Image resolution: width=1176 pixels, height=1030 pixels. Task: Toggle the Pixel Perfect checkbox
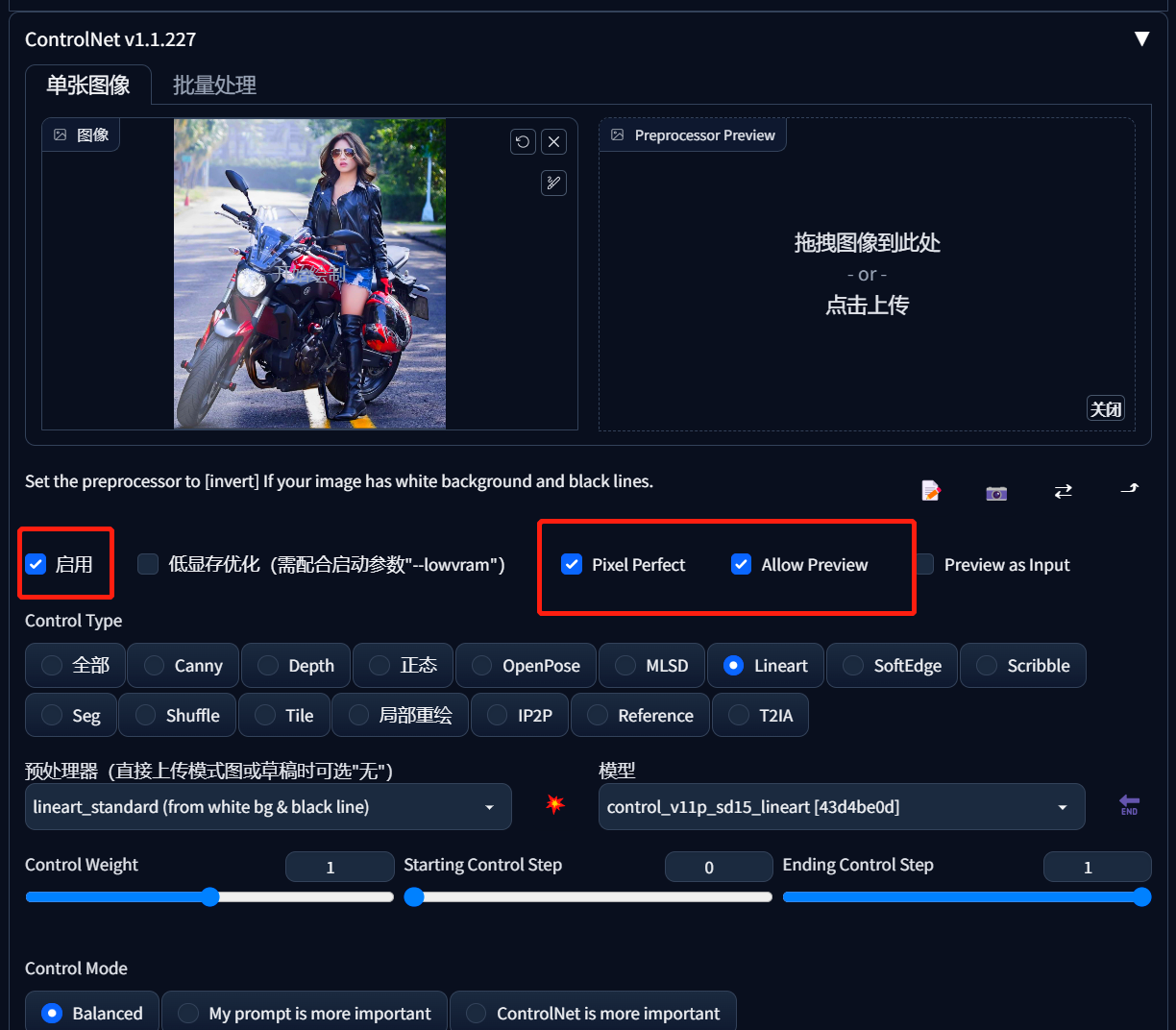(572, 564)
